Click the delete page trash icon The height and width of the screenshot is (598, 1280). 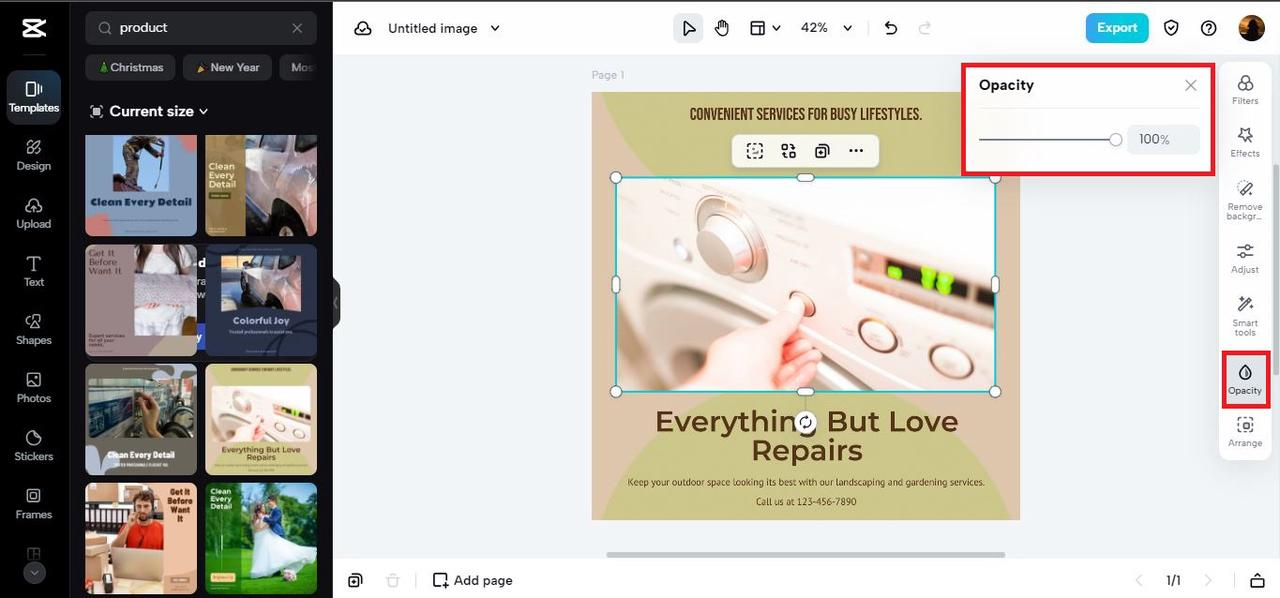click(x=393, y=580)
